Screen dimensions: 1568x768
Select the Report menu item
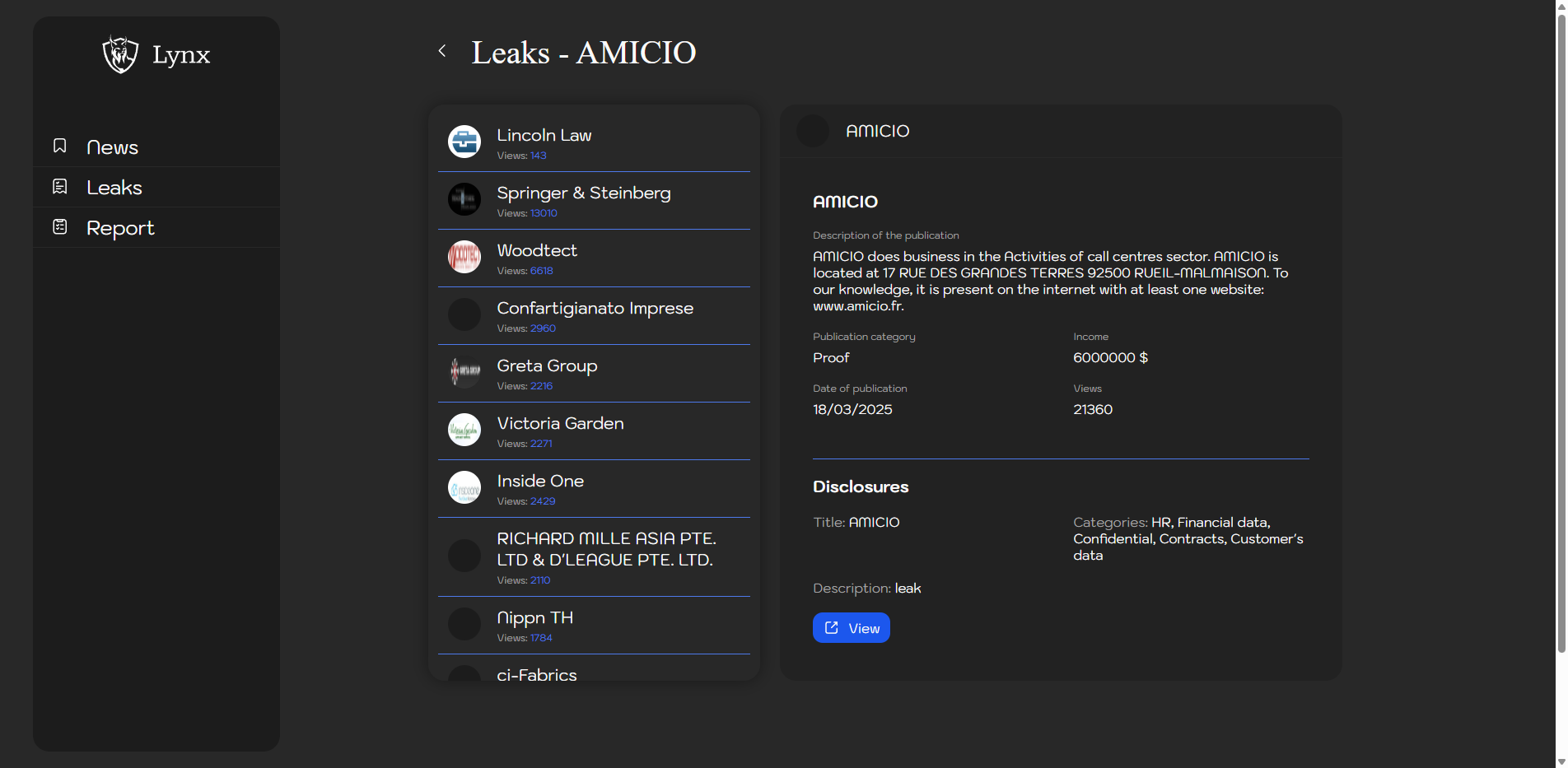pos(120,228)
